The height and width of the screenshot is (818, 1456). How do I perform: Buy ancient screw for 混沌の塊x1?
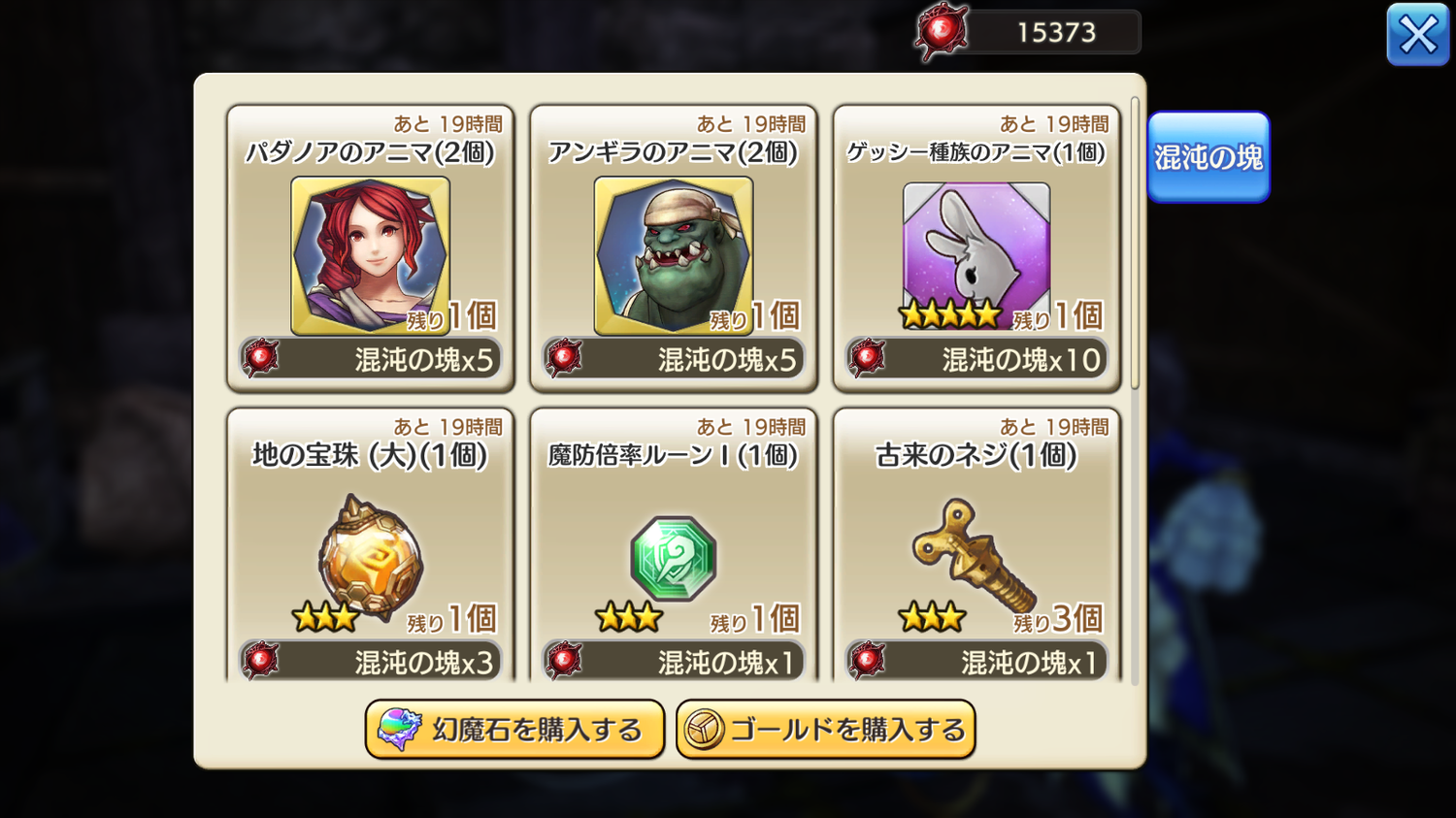[976, 661]
